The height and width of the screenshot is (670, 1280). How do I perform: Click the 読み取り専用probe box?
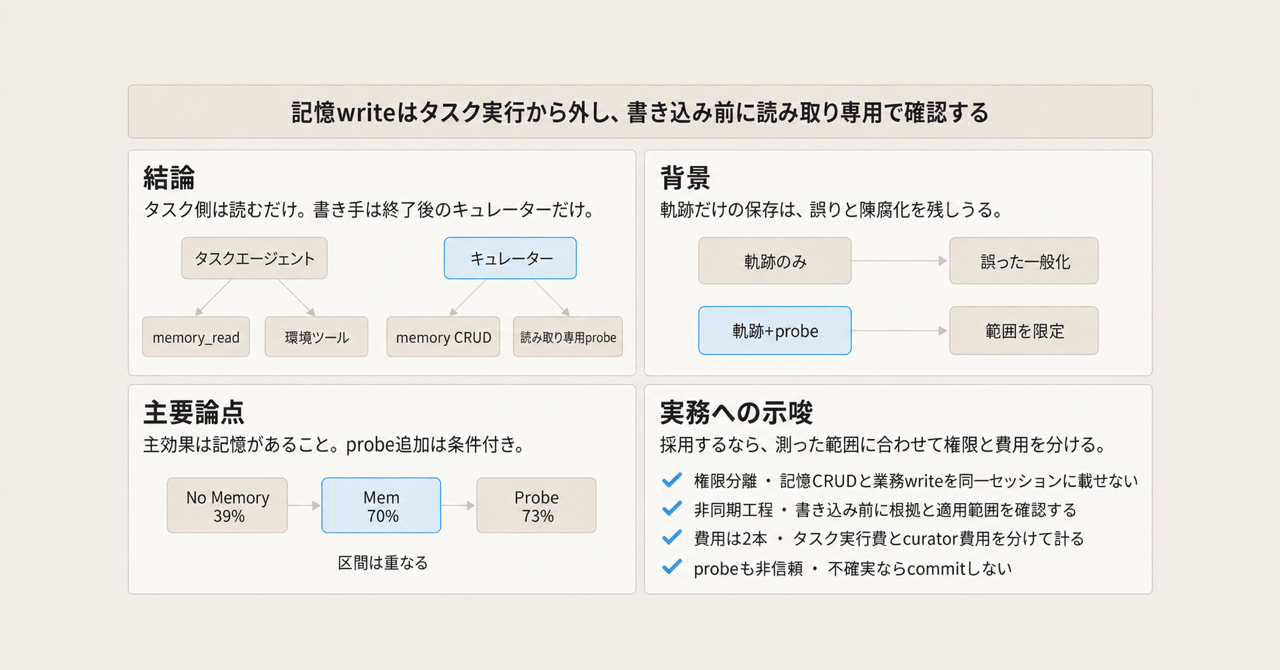tap(568, 337)
